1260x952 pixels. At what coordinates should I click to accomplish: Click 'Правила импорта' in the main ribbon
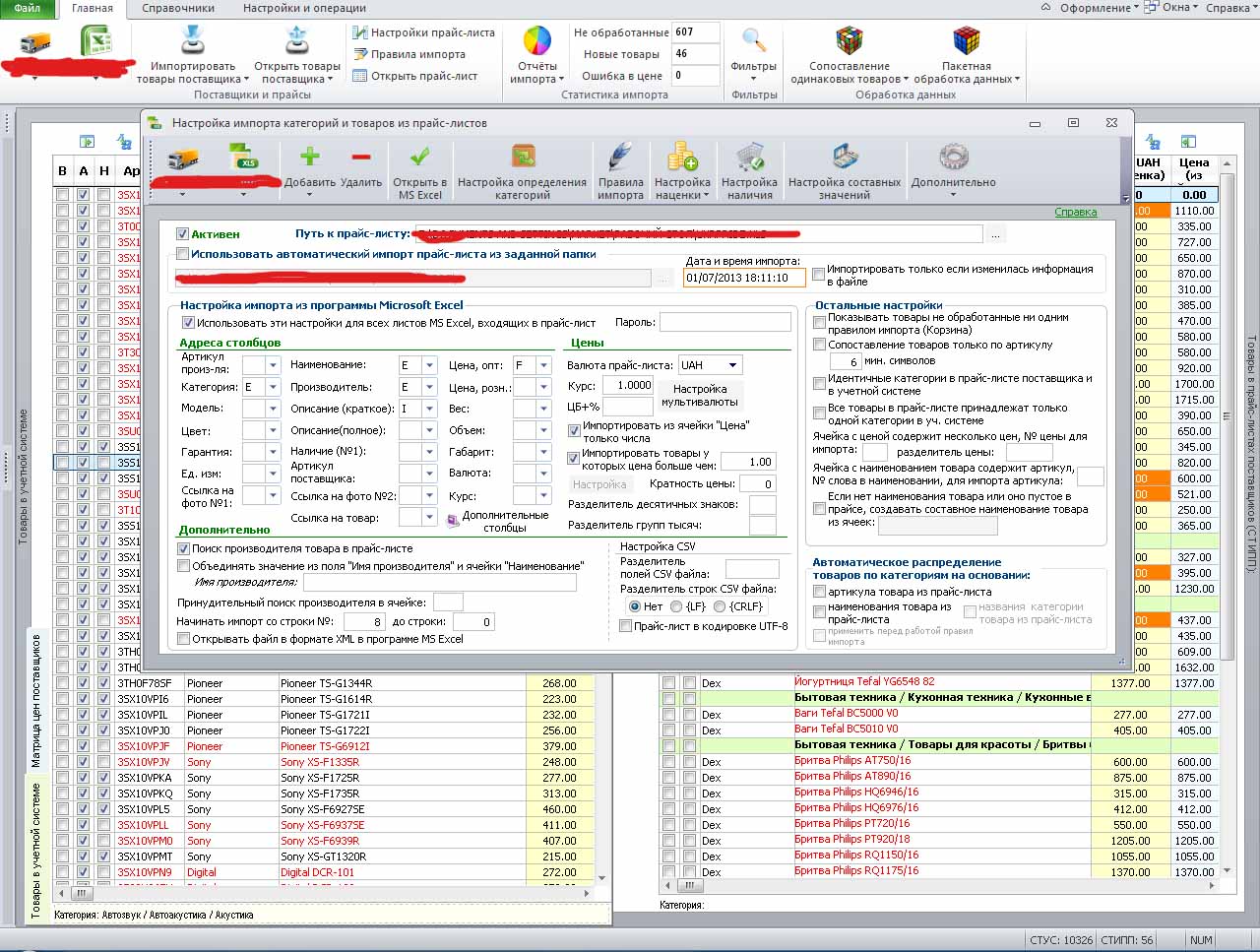click(409, 54)
